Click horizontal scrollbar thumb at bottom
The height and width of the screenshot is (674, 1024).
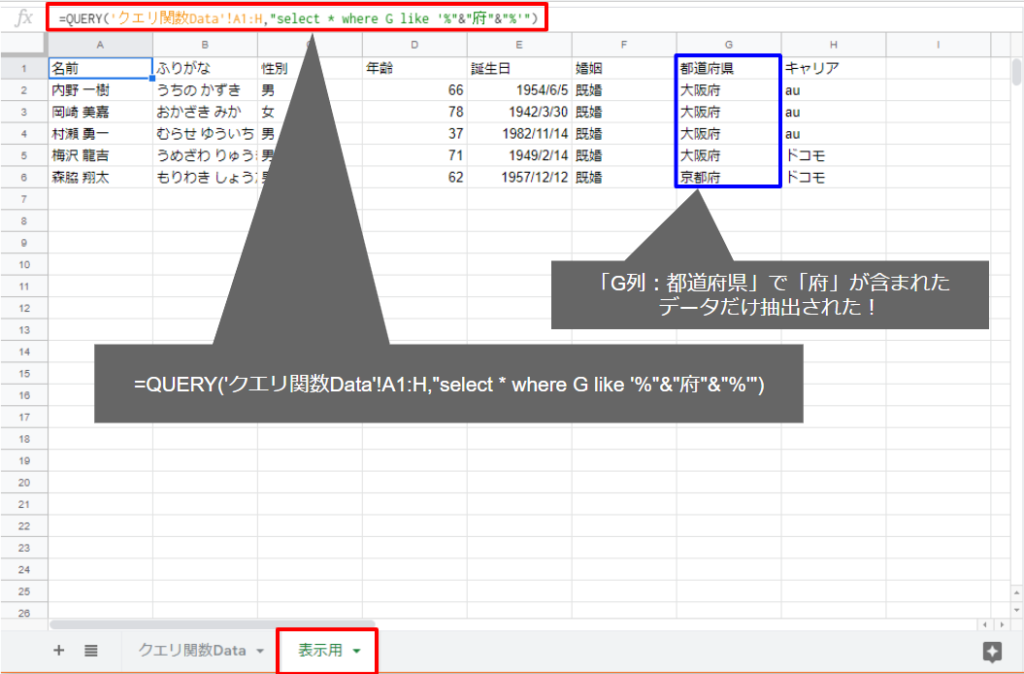pos(212,625)
